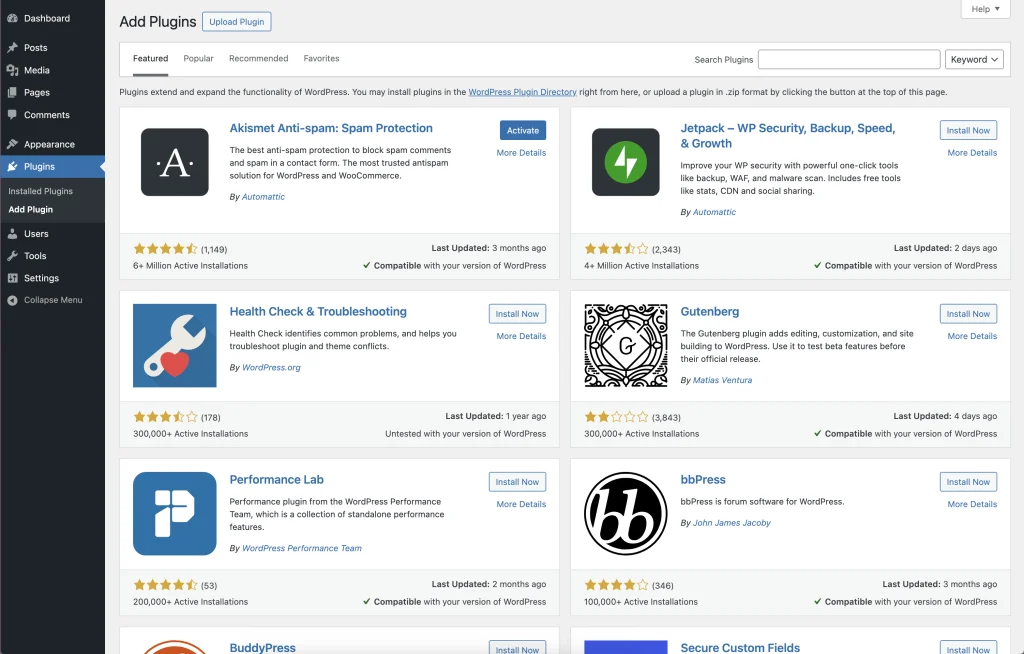Open the Secure Custom Fields title link
Viewport: 1024px width, 654px height.
click(x=740, y=647)
